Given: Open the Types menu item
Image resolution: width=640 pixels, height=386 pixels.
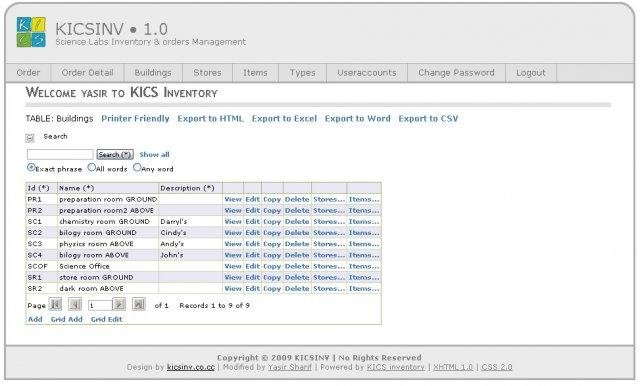Looking at the screenshot, I should click(x=302, y=73).
